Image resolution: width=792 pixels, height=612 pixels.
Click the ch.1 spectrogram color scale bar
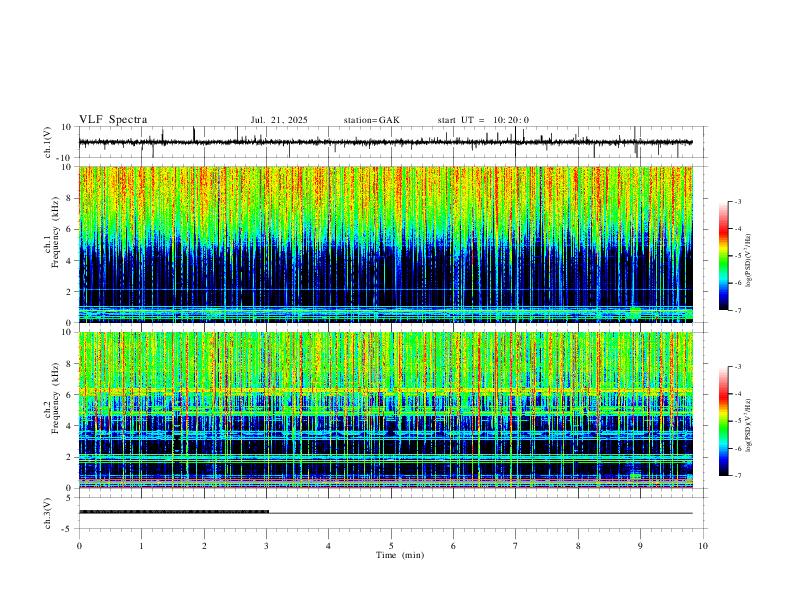coord(723,256)
